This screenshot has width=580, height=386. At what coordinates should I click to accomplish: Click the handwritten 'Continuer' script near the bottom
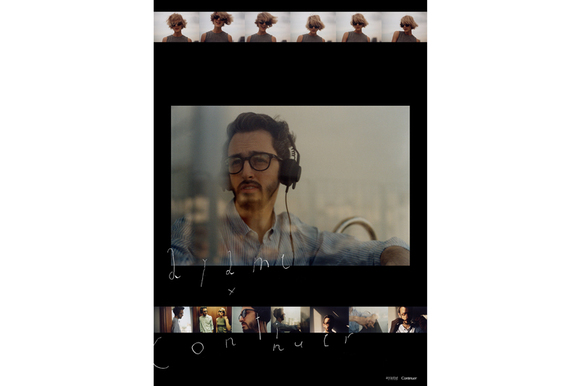coord(254,349)
